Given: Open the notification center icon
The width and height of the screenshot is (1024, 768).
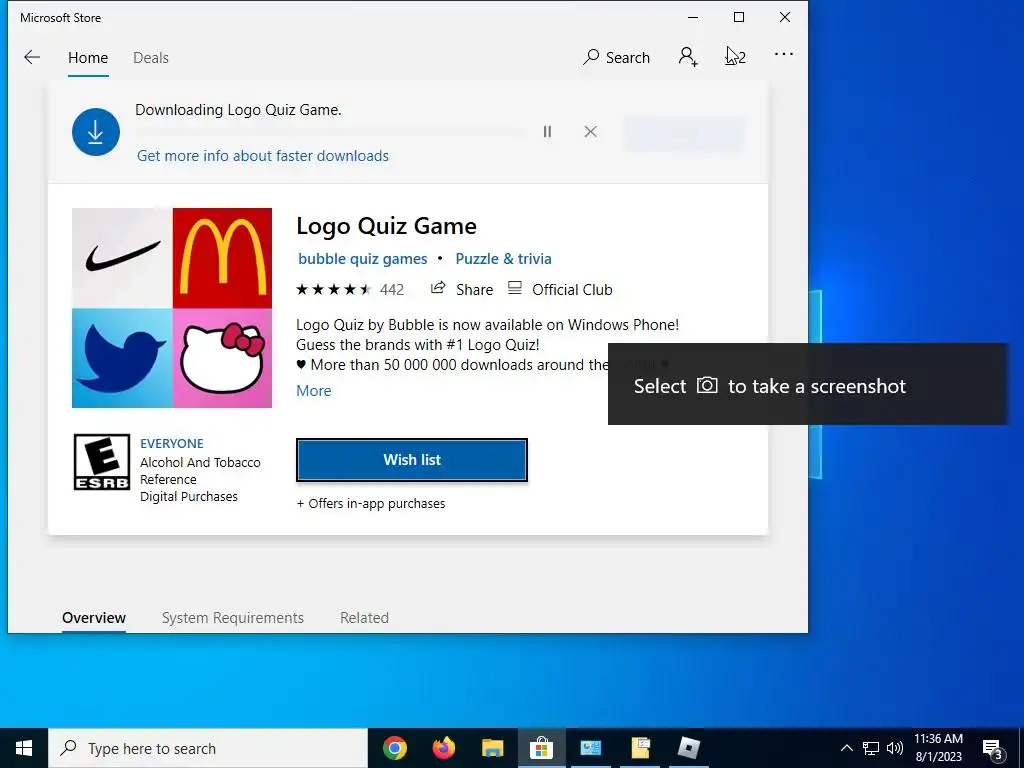Looking at the screenshot, I should [993, 749].
